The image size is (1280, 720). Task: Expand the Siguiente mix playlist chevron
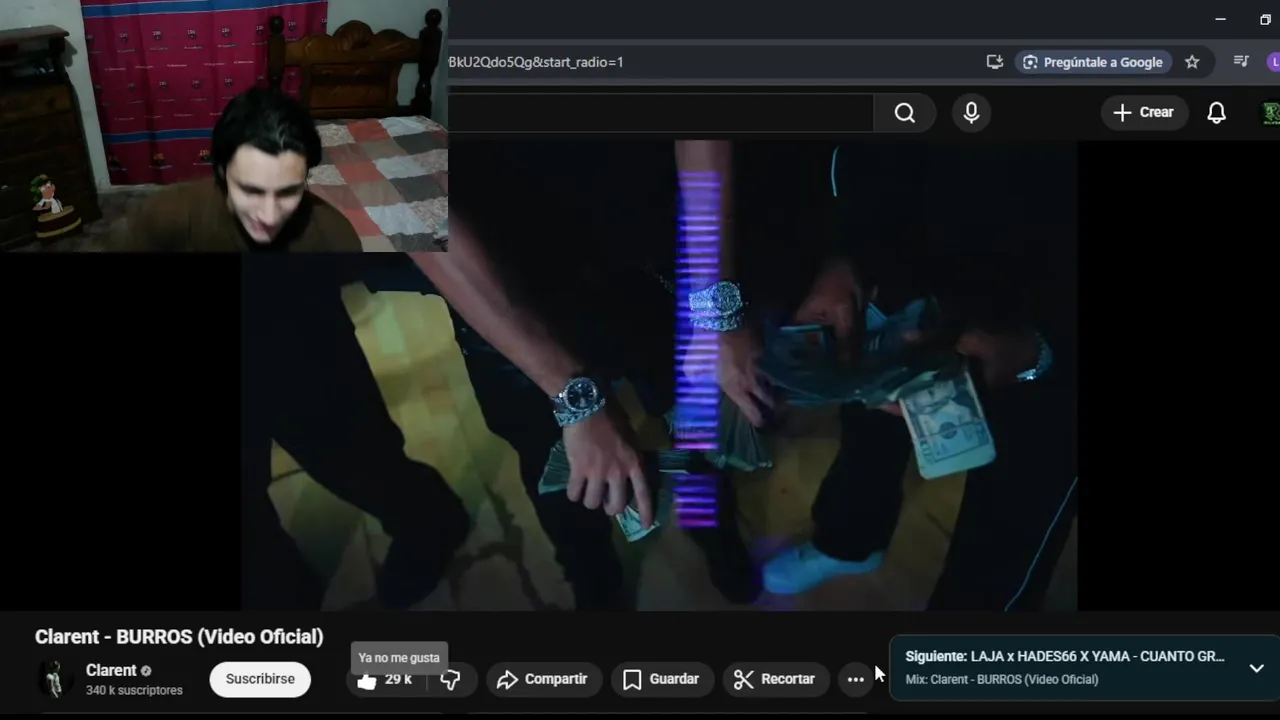pos(1257,668)
